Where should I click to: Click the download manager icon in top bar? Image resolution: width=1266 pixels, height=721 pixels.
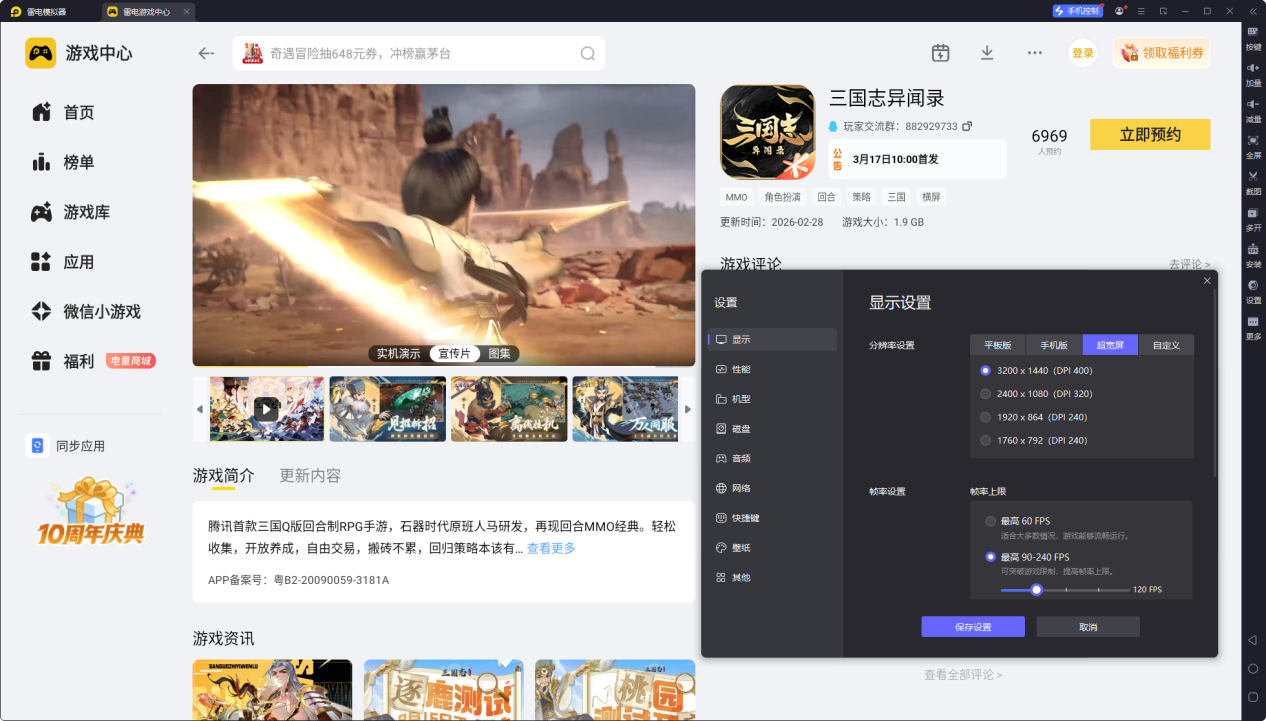(987, 53)
